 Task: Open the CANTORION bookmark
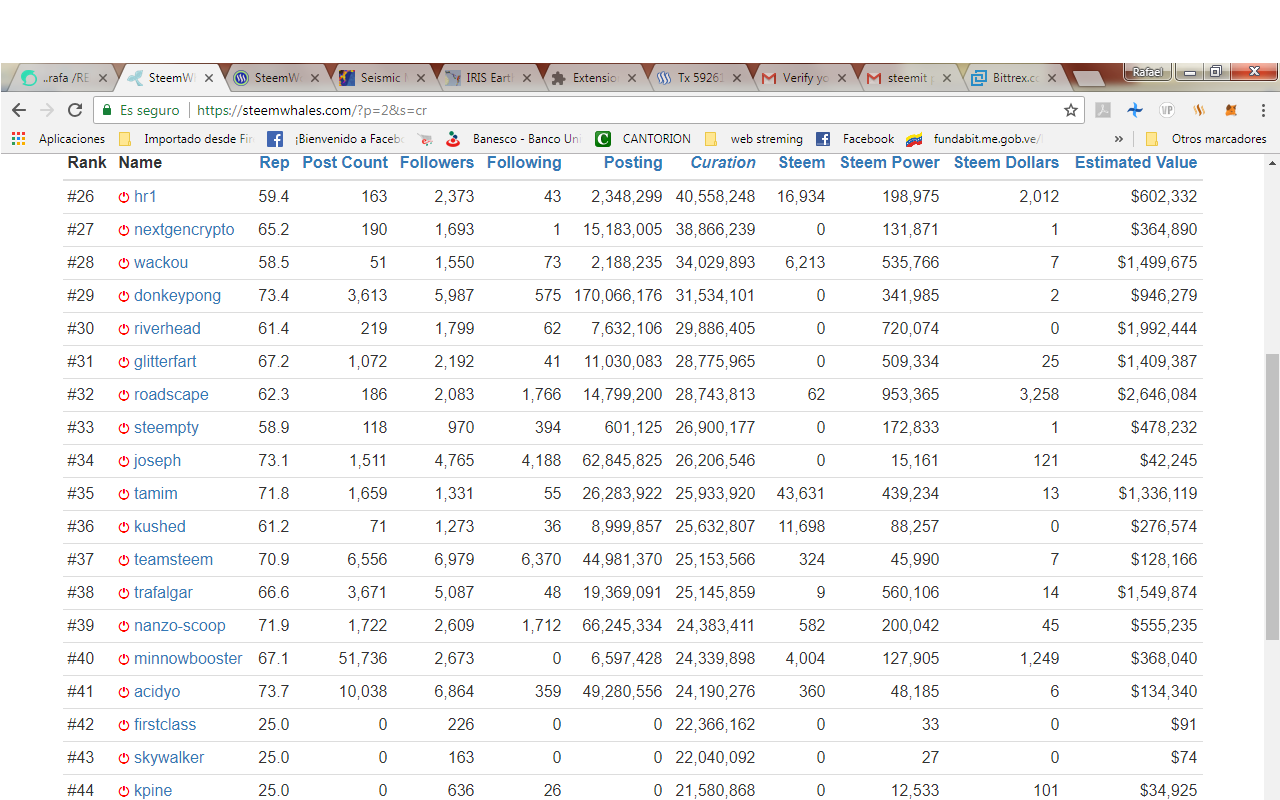pos(643,139)
